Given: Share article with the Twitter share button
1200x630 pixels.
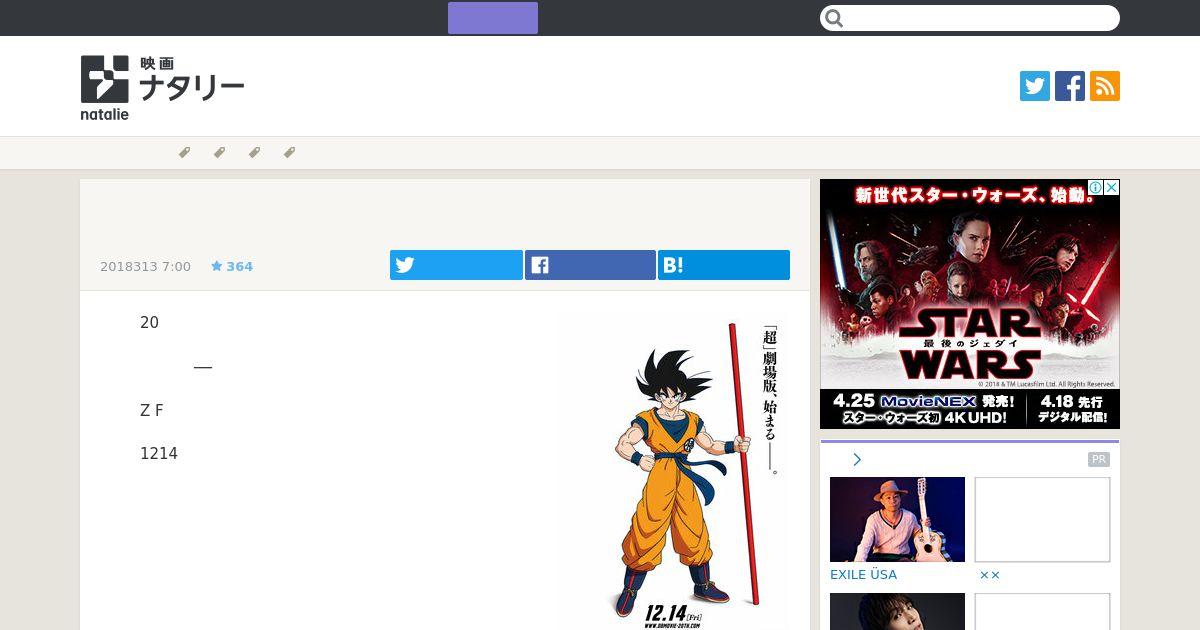Looking at the screenshot, I should click(x=456, y=265).
